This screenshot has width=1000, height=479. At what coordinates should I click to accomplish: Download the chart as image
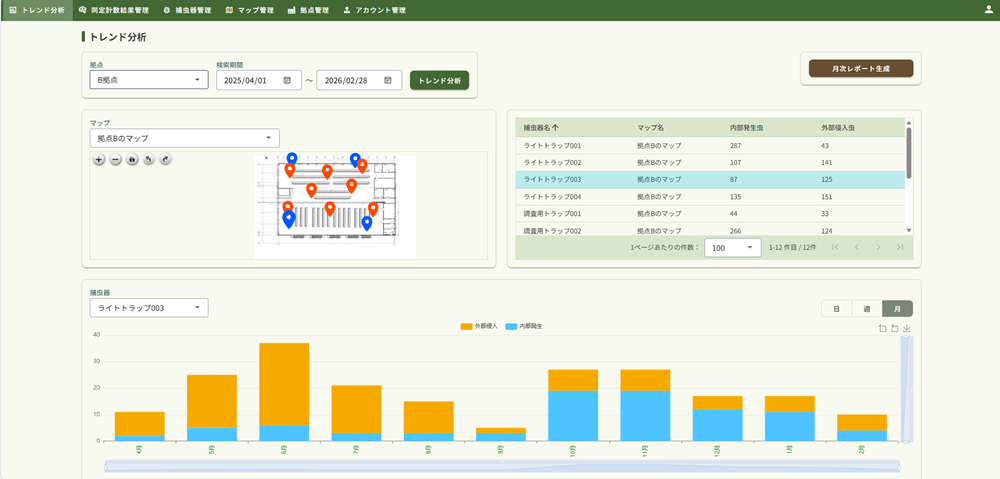[x=906, y=328]
